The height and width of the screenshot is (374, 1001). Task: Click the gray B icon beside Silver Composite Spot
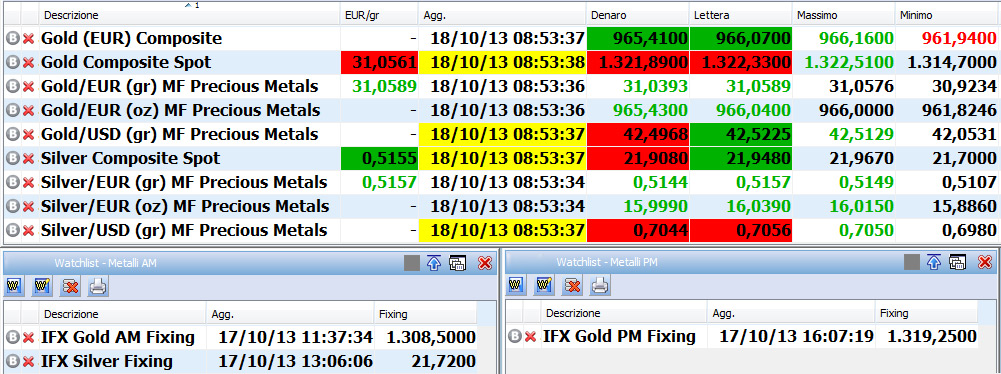pos(12,158)
